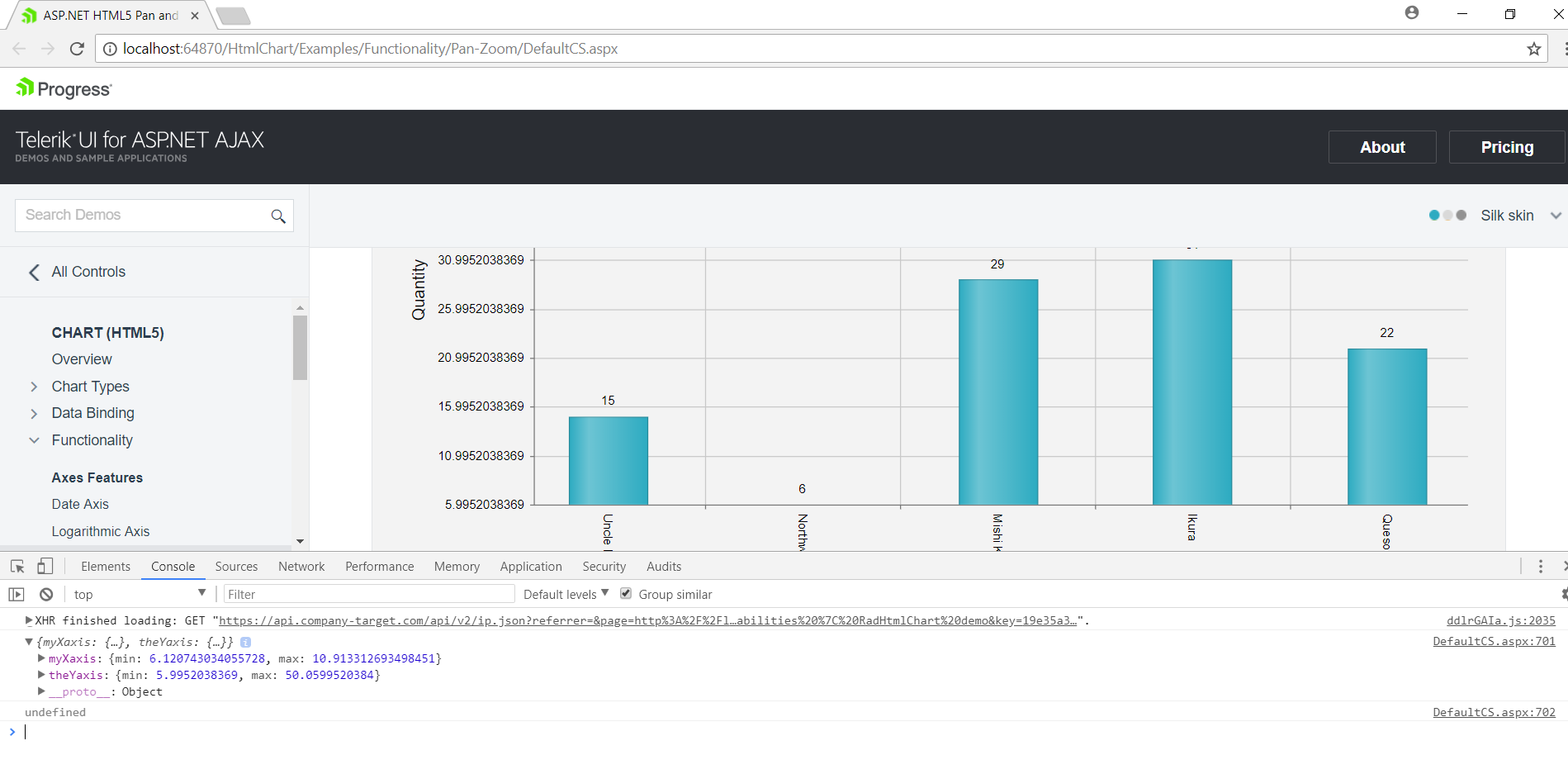Click the sidebar scroll-down arrow
The width and height of the screenshot is (1568, 774).
[300, 541]
